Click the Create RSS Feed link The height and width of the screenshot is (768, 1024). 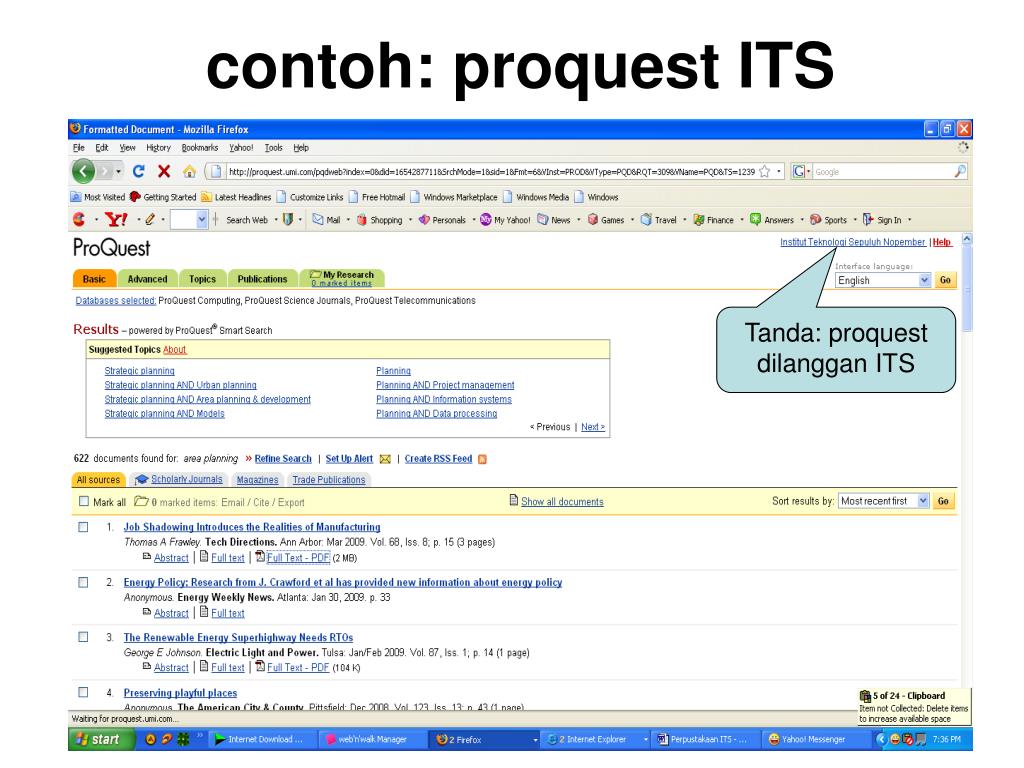click(x=438, y=459)
